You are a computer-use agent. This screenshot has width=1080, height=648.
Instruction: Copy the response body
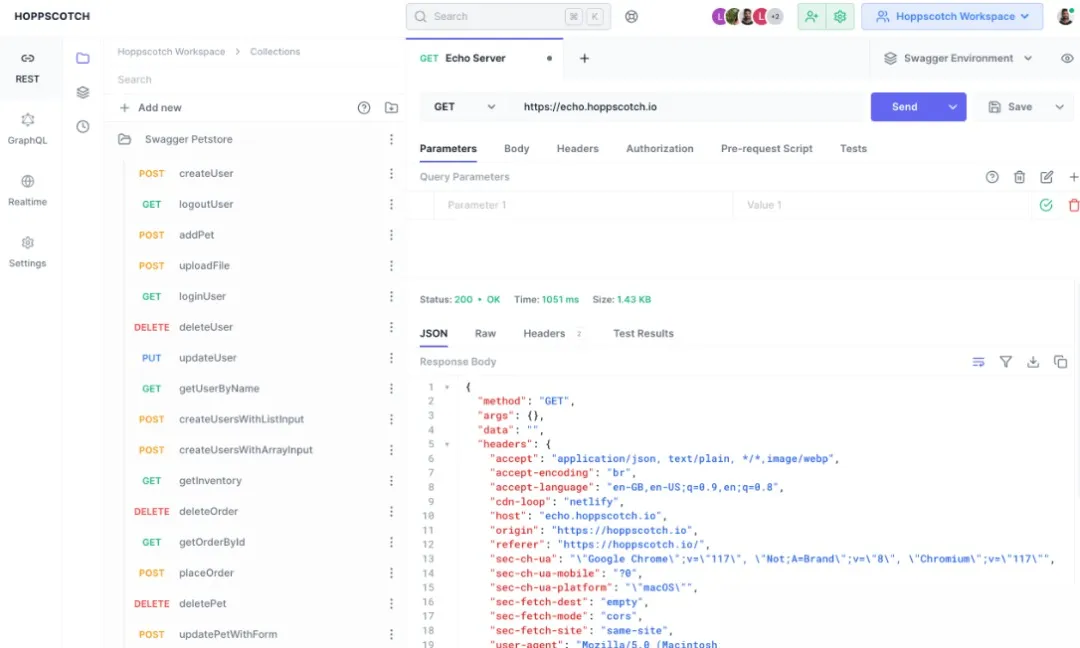point(1060,362)
